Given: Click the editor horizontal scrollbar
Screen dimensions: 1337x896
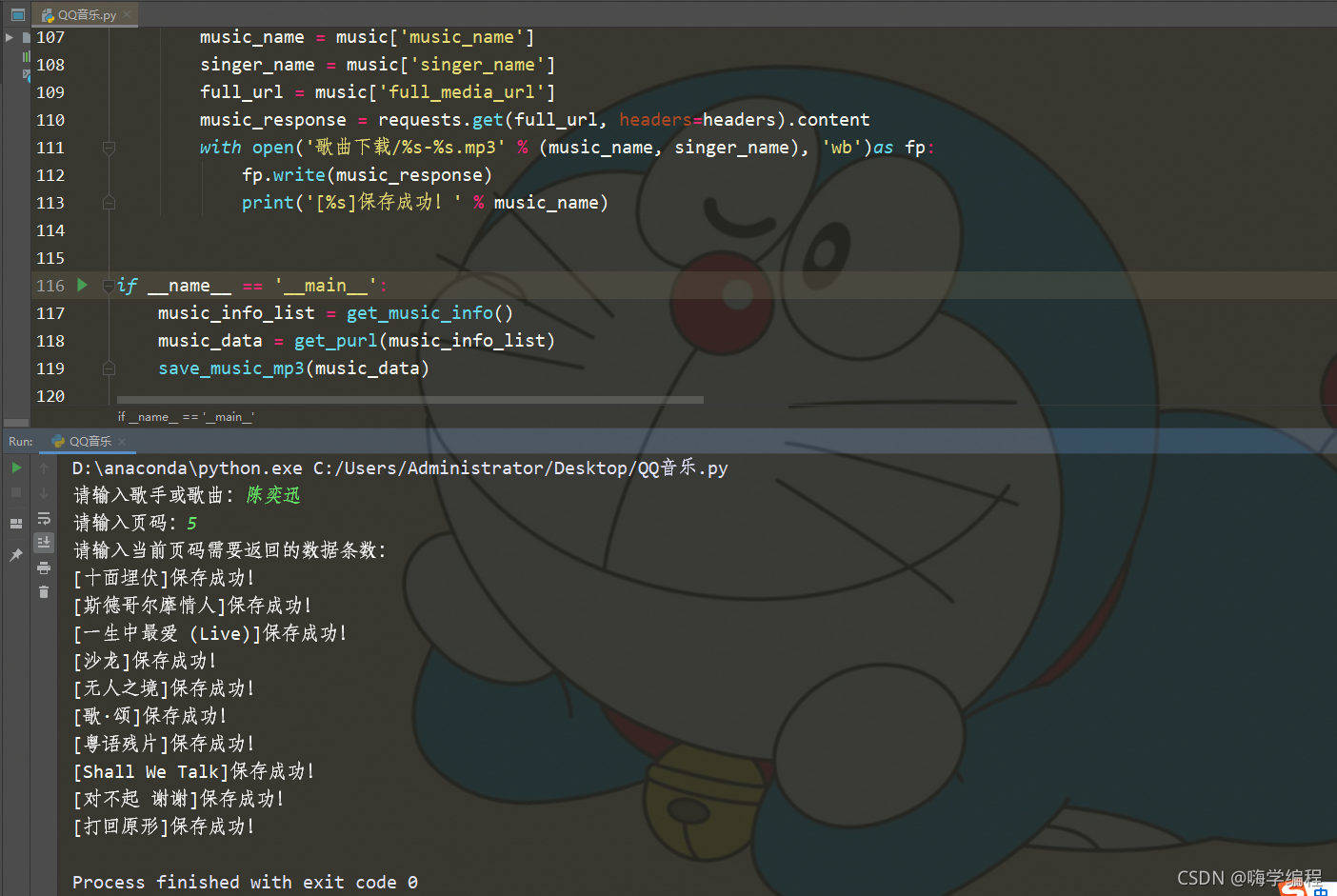Looking at the screenshot, I should coord(410,400).
